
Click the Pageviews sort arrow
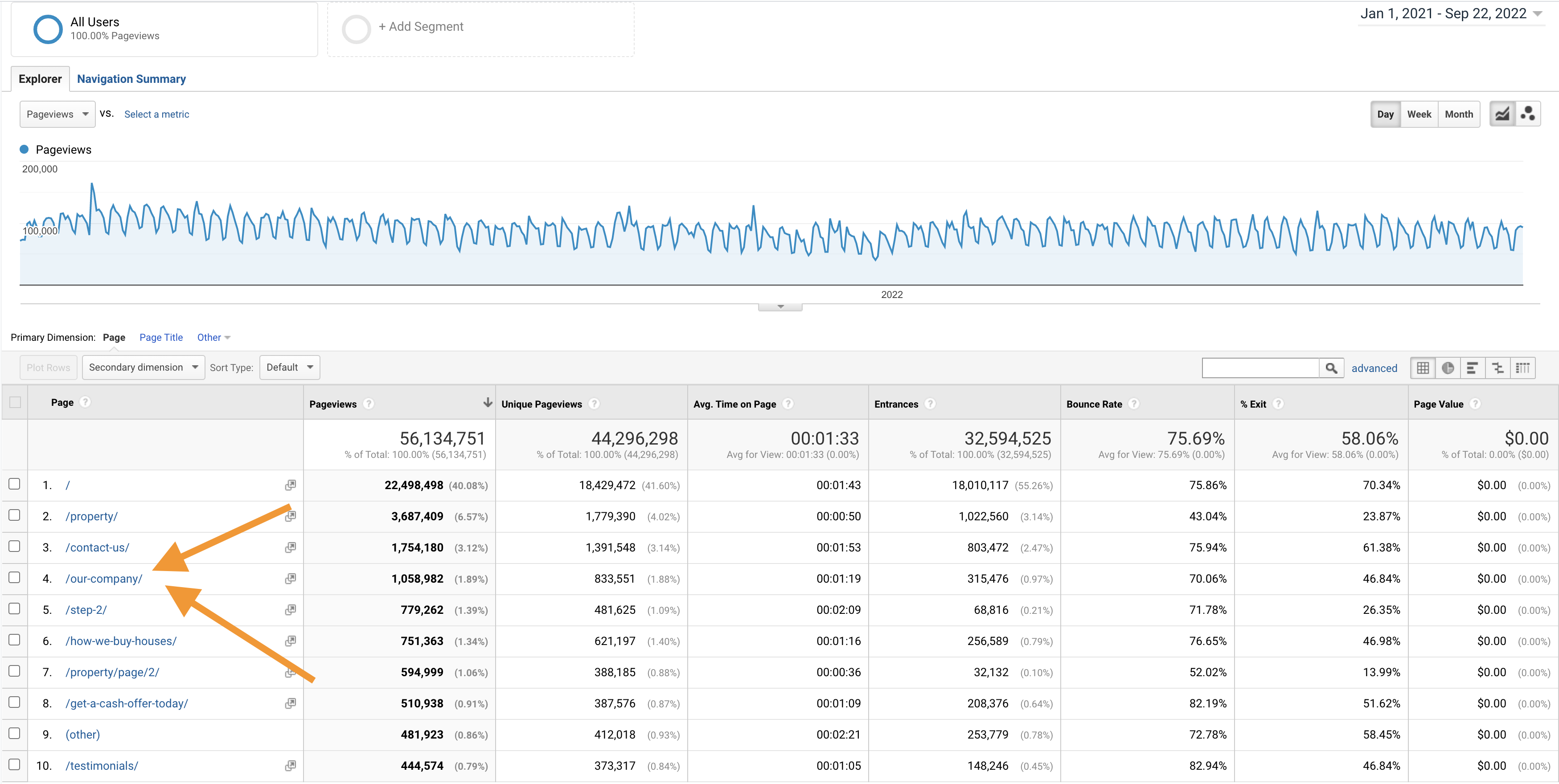[487, 403]
